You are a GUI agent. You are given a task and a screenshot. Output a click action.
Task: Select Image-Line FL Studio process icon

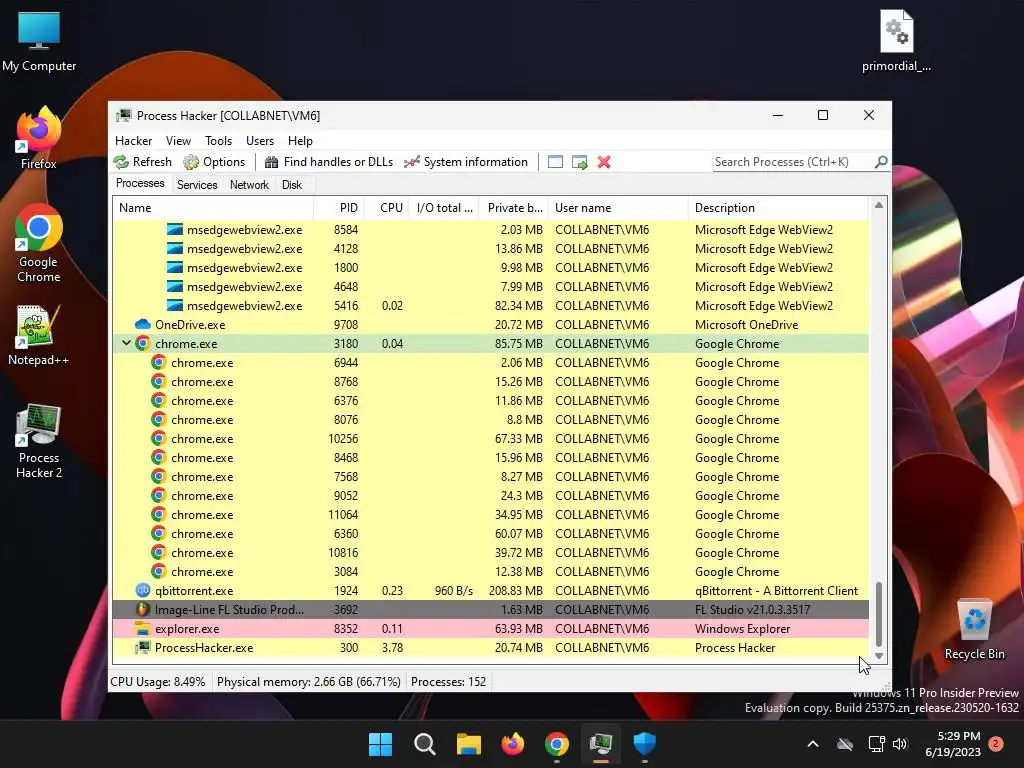tap(142, 609)
